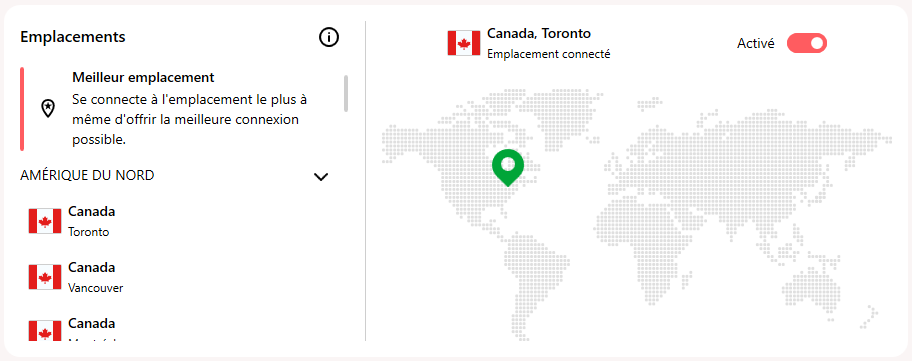Select the Canada flag for Vancouver entry
The height and width of the screenshot is (361, 912).
[45, 277]
